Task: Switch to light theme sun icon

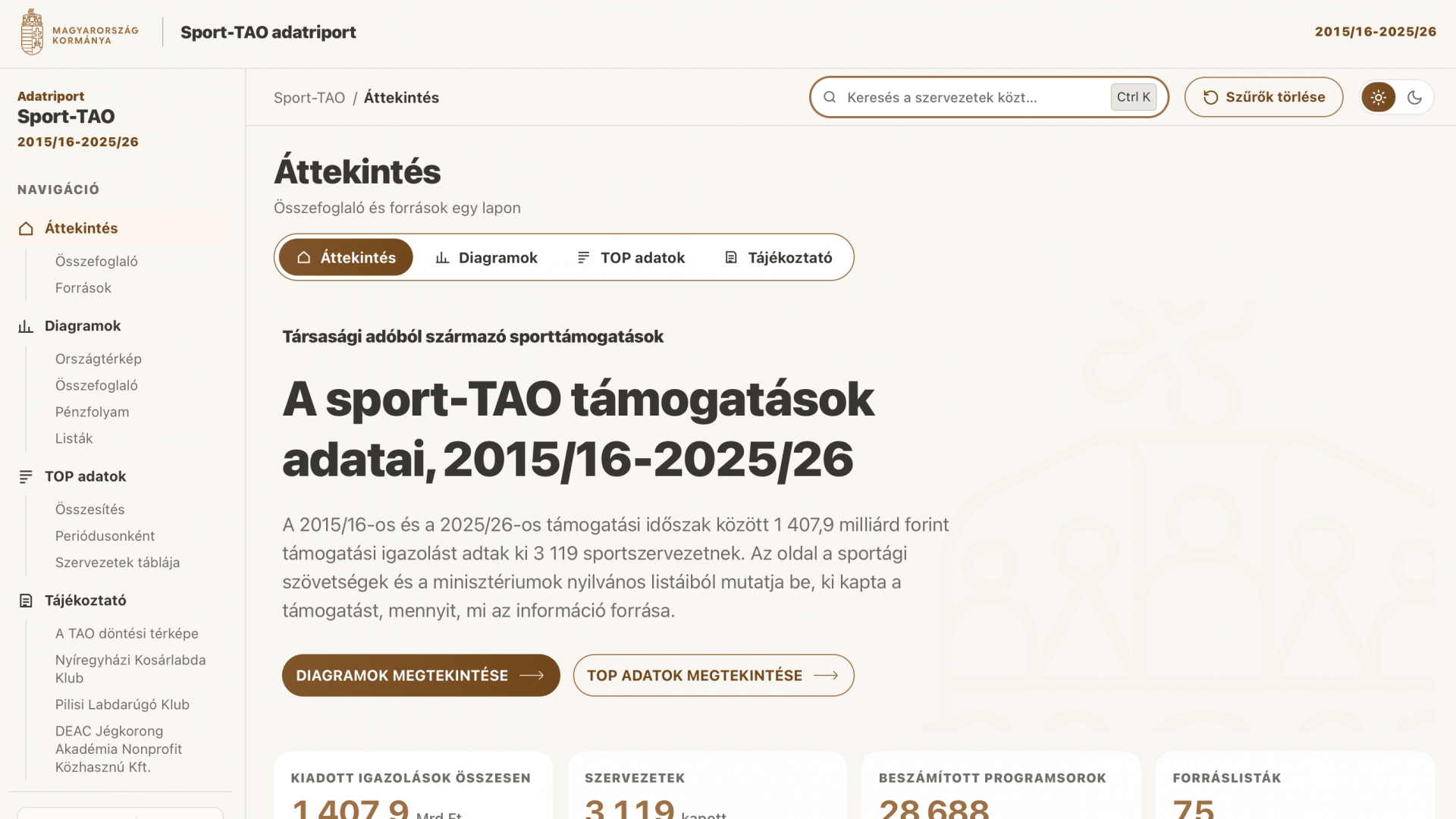Action: pyautogui.click(x=1379, y=97)
